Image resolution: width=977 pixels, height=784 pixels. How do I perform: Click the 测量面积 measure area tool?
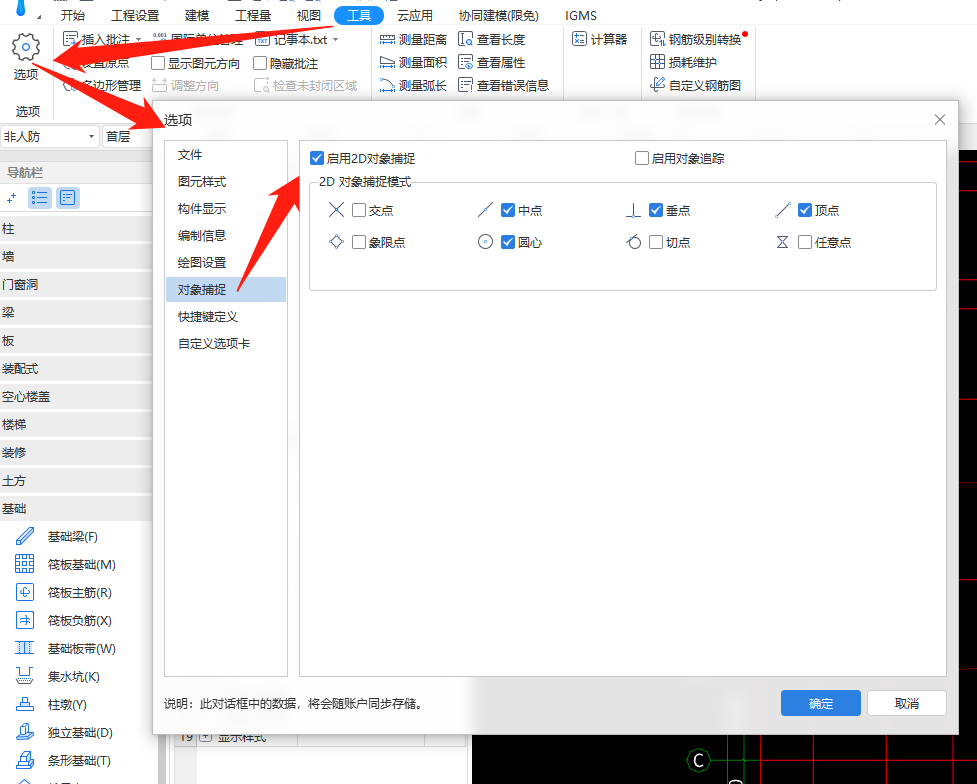[413, 62]
